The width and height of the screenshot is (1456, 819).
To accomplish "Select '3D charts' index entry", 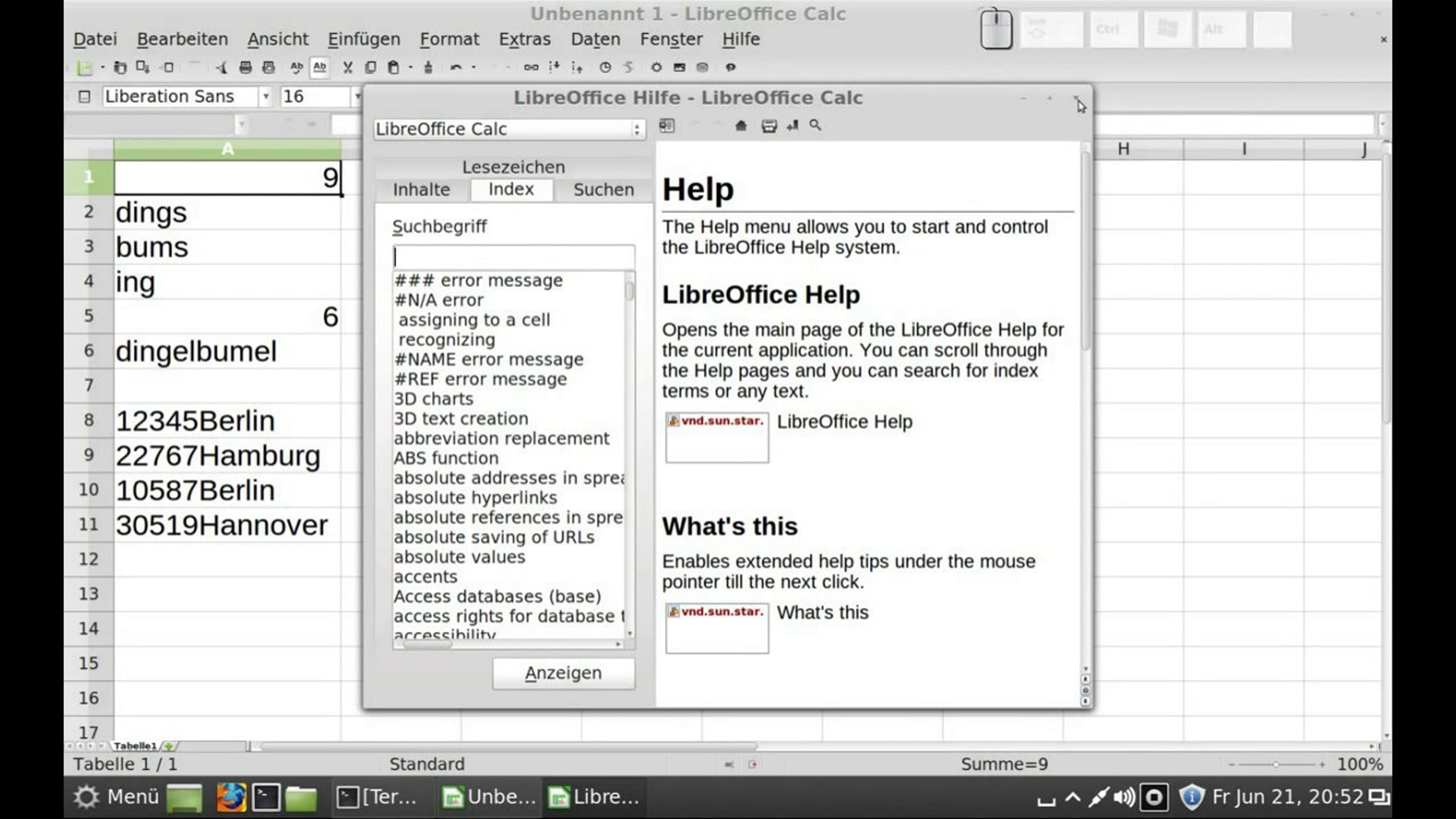I will tap(433, 399).
